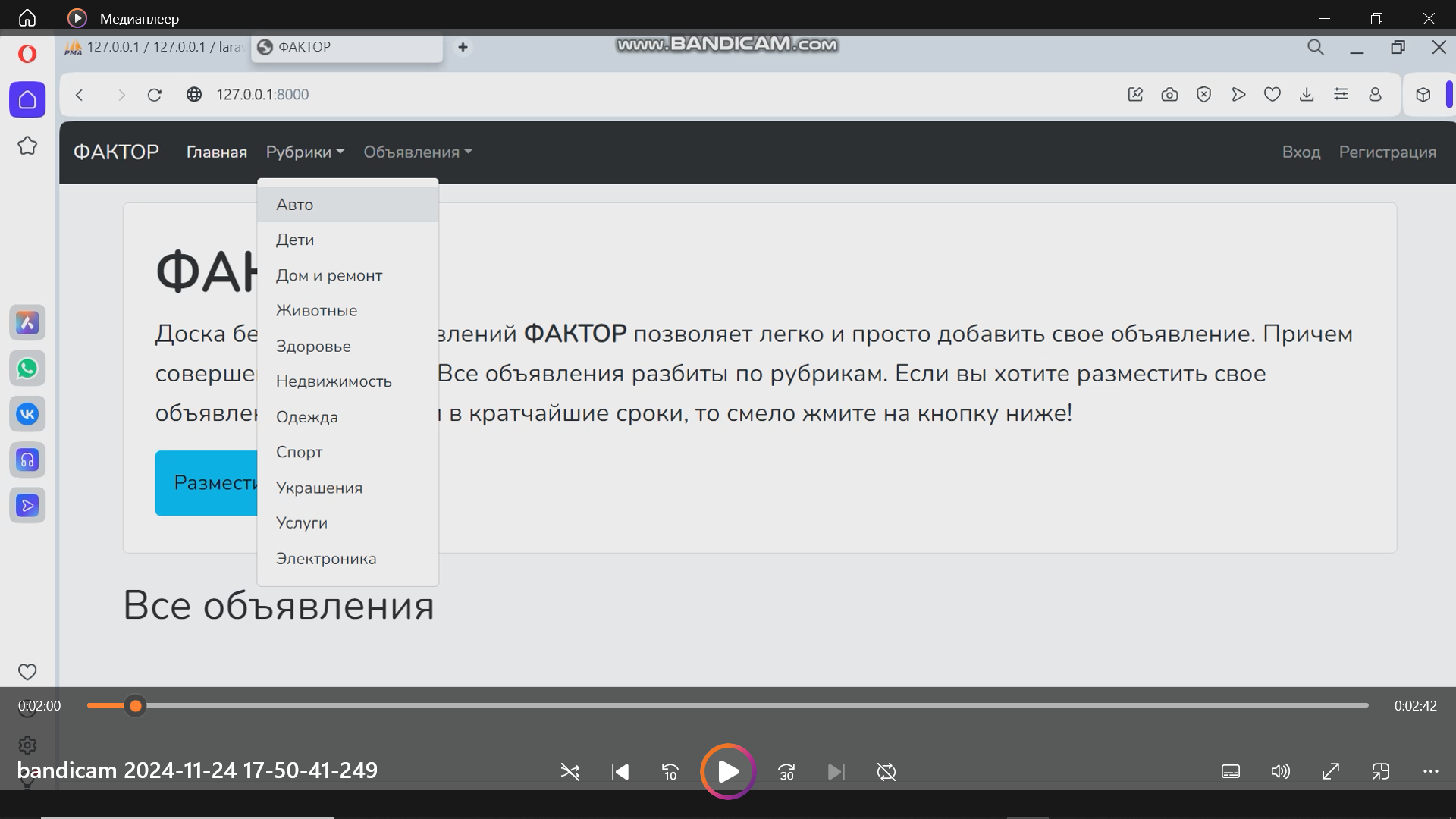Open the Главная nav link

click(217, 152)
